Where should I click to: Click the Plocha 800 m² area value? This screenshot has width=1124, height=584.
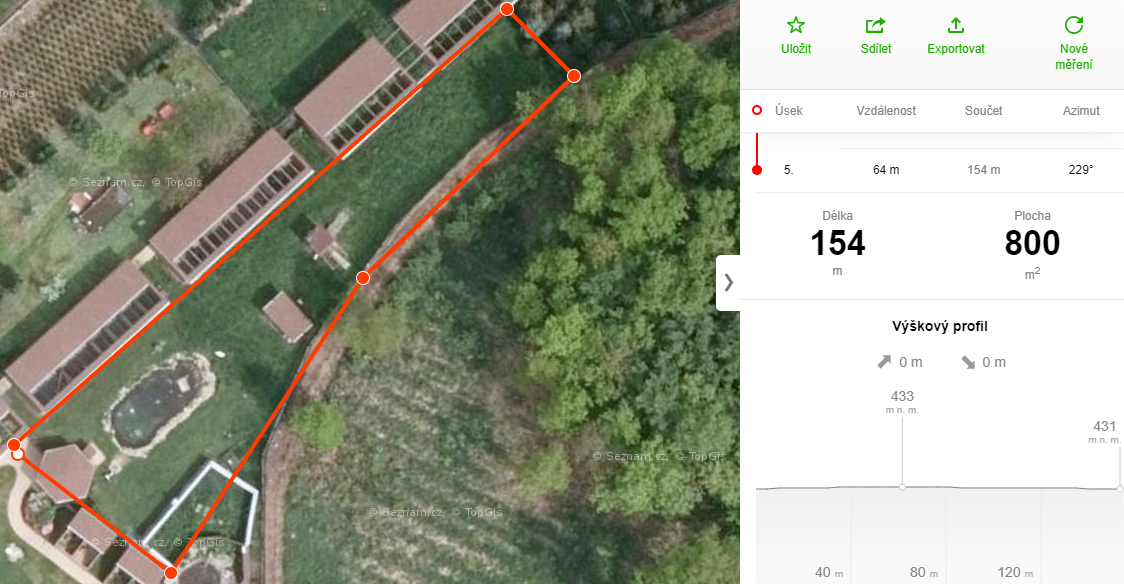[x=1032, y=244]
